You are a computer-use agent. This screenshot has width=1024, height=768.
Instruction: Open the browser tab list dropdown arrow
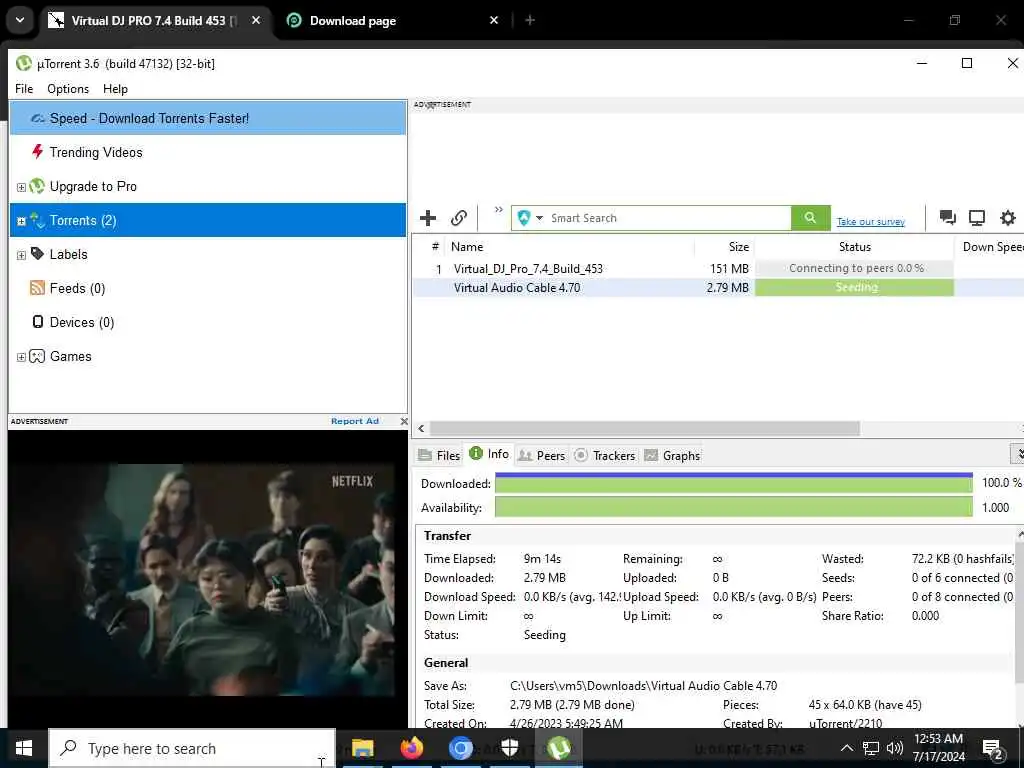[20, 20]
